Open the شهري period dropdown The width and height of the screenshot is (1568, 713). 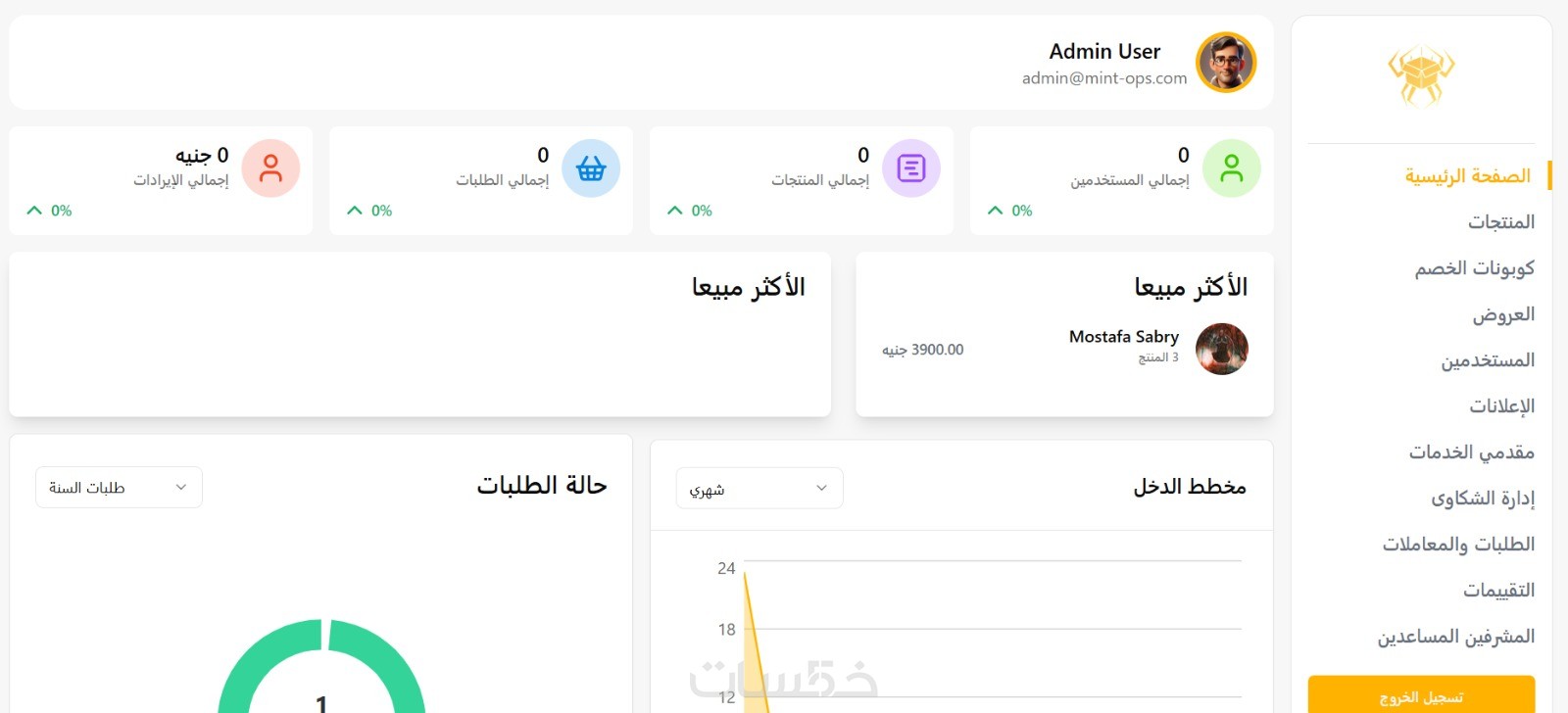[x=759, y=488]
